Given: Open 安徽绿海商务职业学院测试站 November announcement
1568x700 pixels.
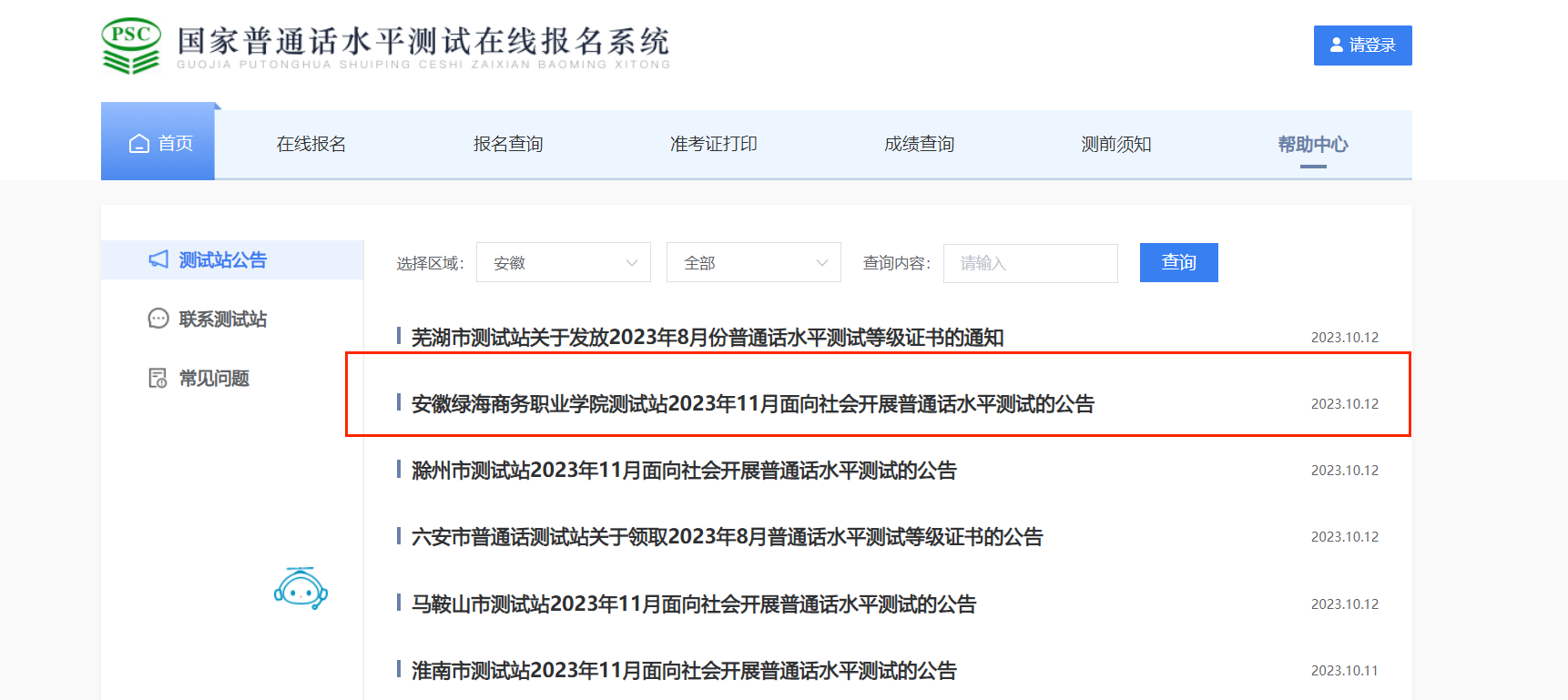Looking at the screenshot, I should point(753,404).
